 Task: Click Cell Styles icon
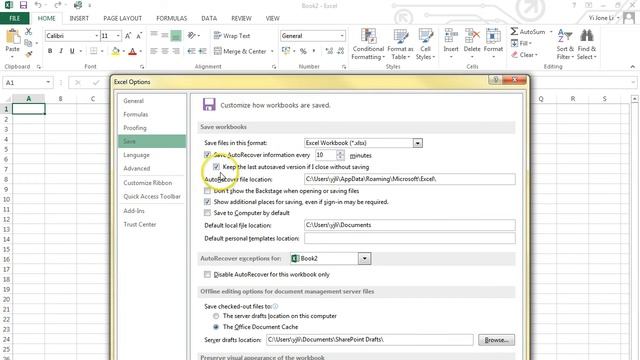point(425,37)
